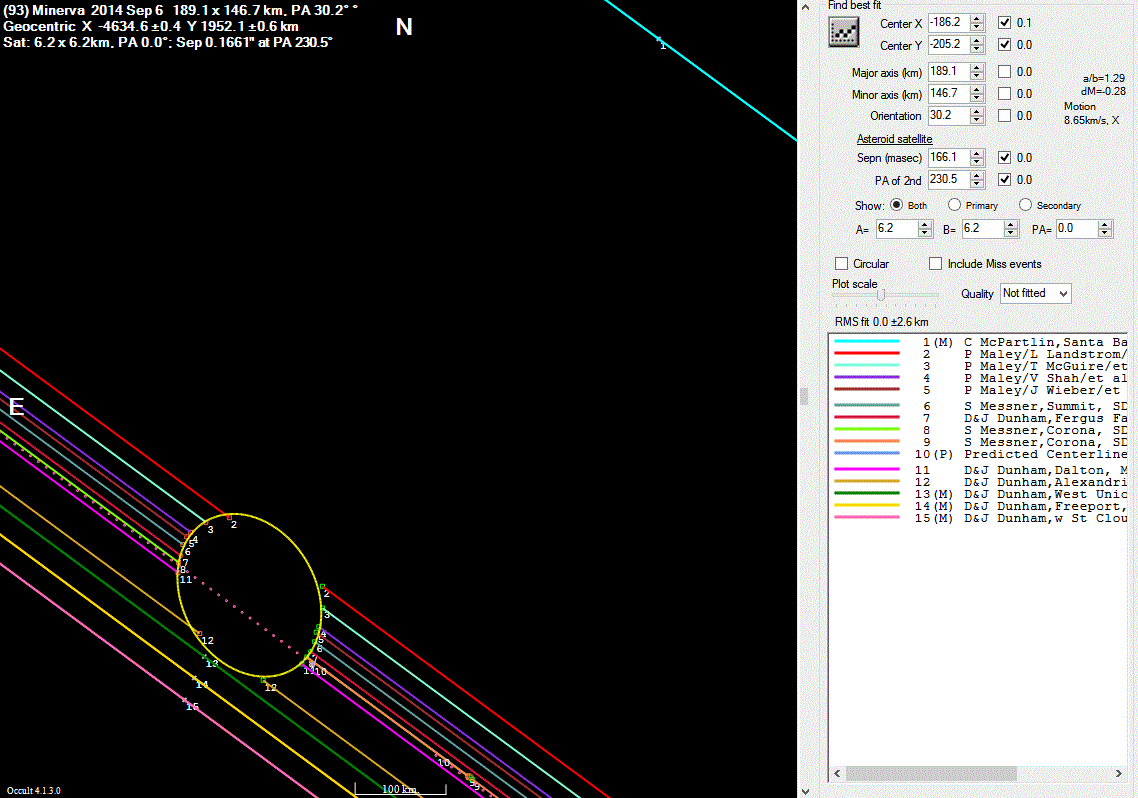Select observer 4 P Maley/V Shah row
This screenshot has height=798, width=1138.
pos(980,378)
